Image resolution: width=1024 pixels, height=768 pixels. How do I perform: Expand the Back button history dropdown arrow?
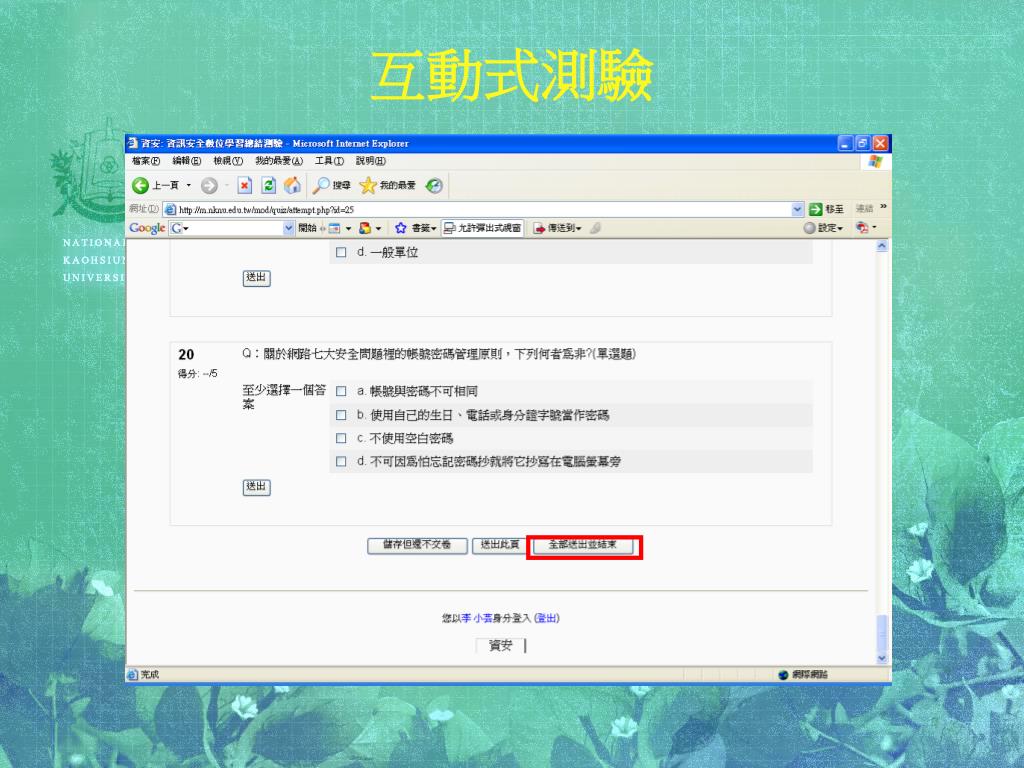[x=189, y=185]
